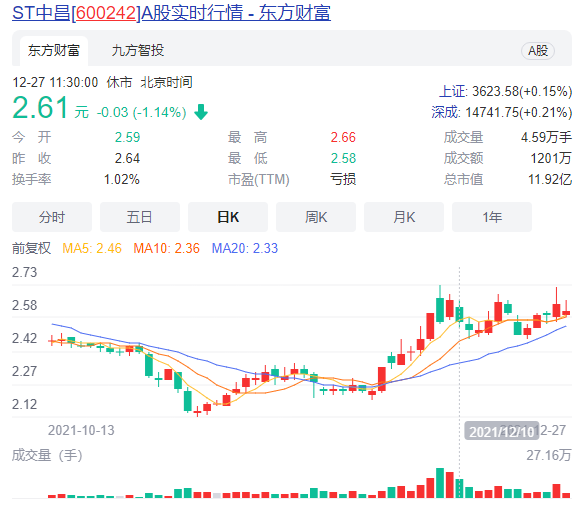Click the 深成 index label
This screenshot has height=507, width=577.
coord(446,112)
